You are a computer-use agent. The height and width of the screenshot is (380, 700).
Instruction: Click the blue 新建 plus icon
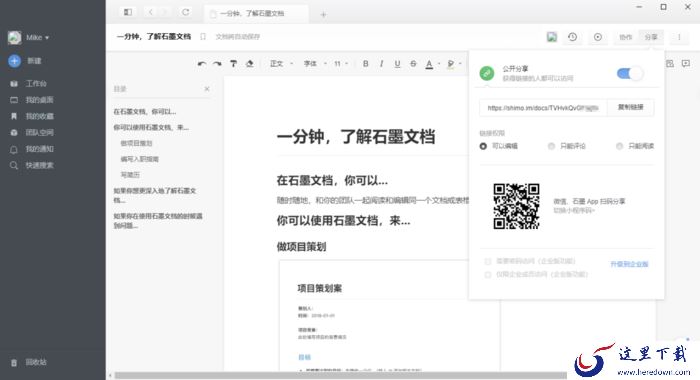point(14,61)
